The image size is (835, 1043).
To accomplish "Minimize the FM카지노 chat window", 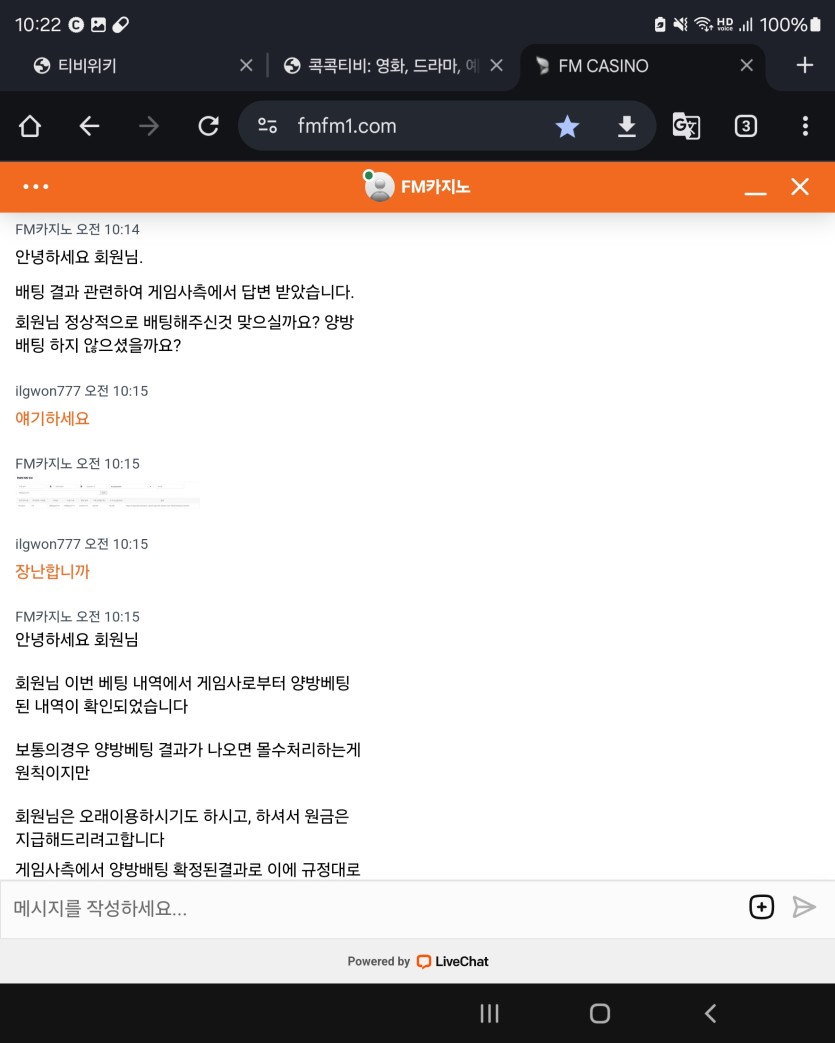I will pyautogui.click(x=755, y=188).
